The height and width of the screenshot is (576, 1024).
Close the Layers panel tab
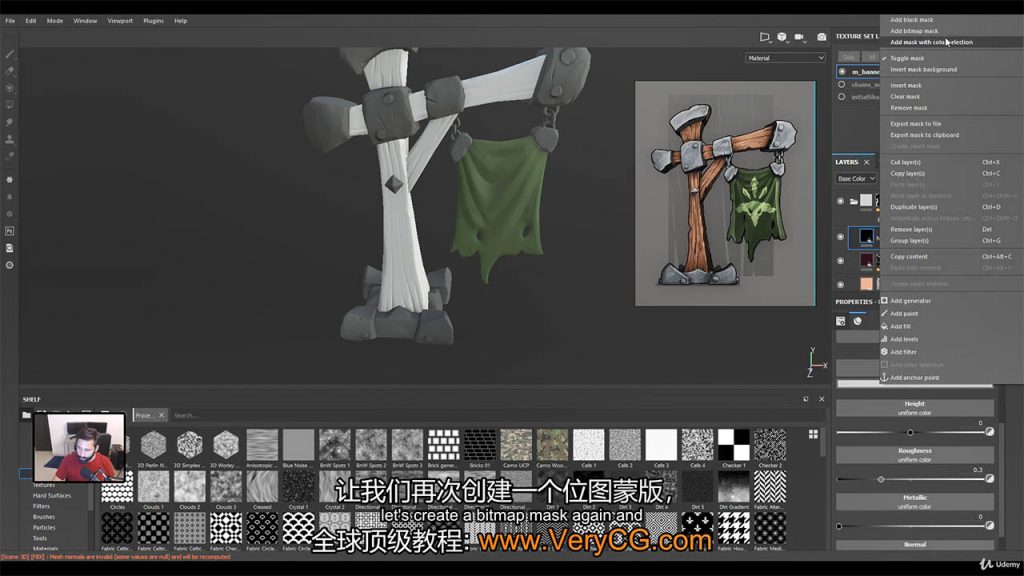[867, 162]
